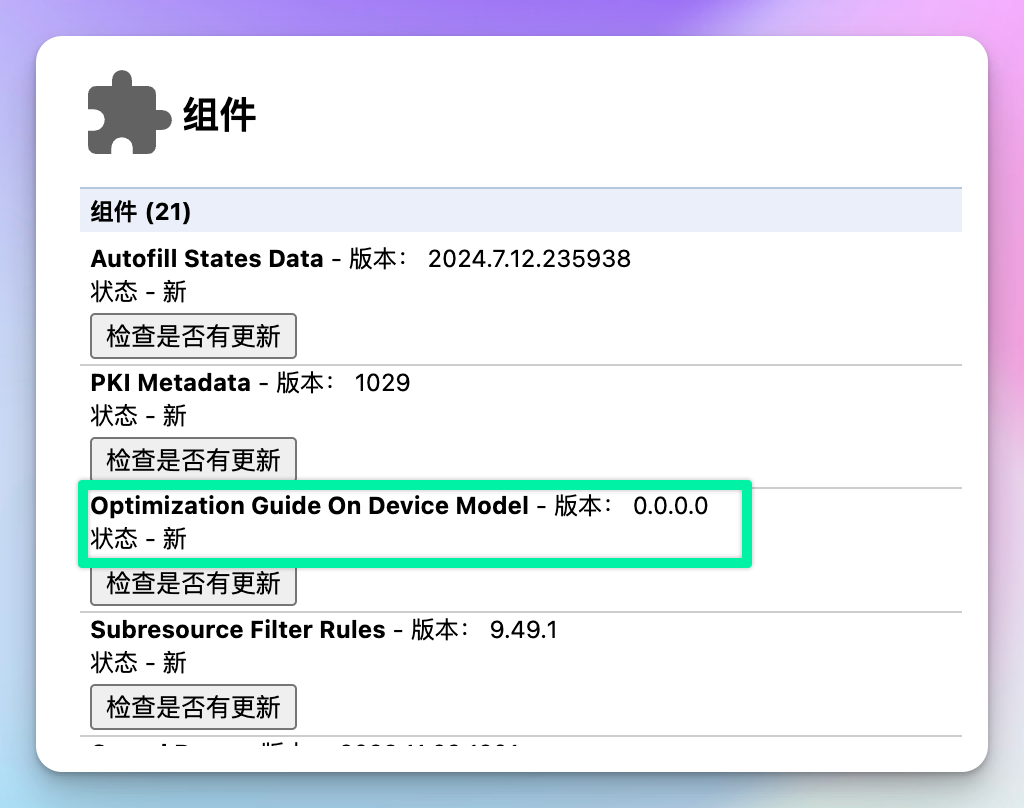Click 检查是否有更新 under Autofill States Data
The width and height of the screenshot is (1024, 808).
tap(193, 336)
